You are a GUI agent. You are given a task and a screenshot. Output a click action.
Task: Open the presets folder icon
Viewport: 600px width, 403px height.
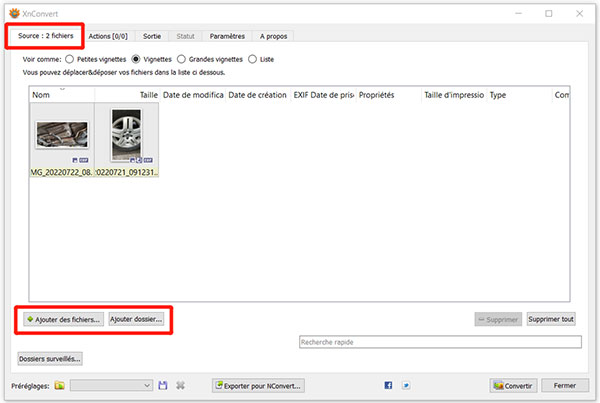pos(59,385)
